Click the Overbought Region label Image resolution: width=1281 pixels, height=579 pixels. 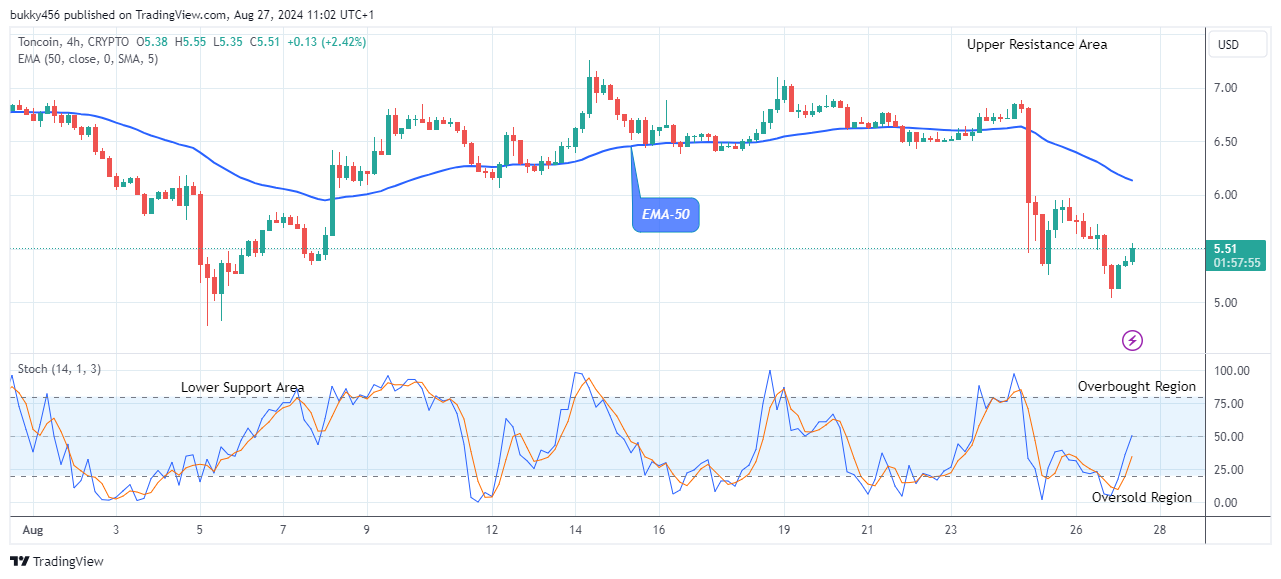(x=1136, y=386)
